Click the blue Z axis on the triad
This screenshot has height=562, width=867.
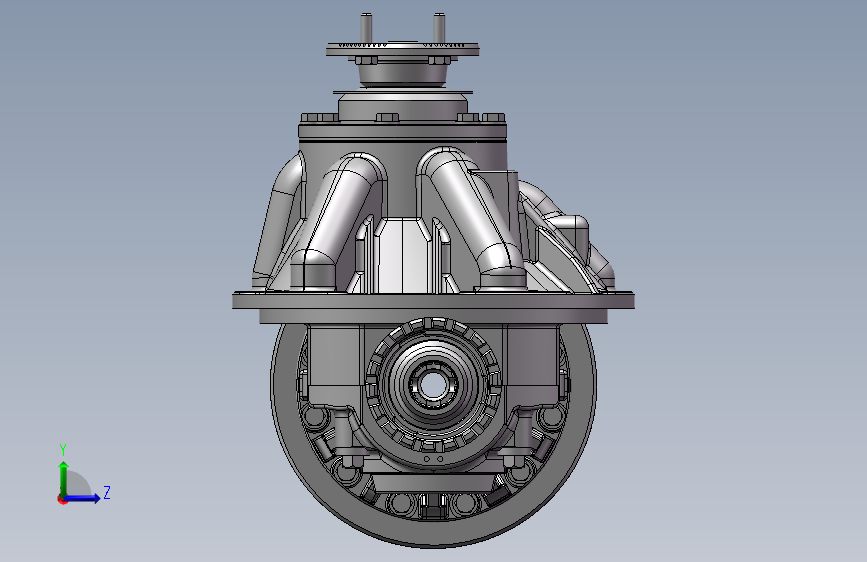tap(82, 498)
